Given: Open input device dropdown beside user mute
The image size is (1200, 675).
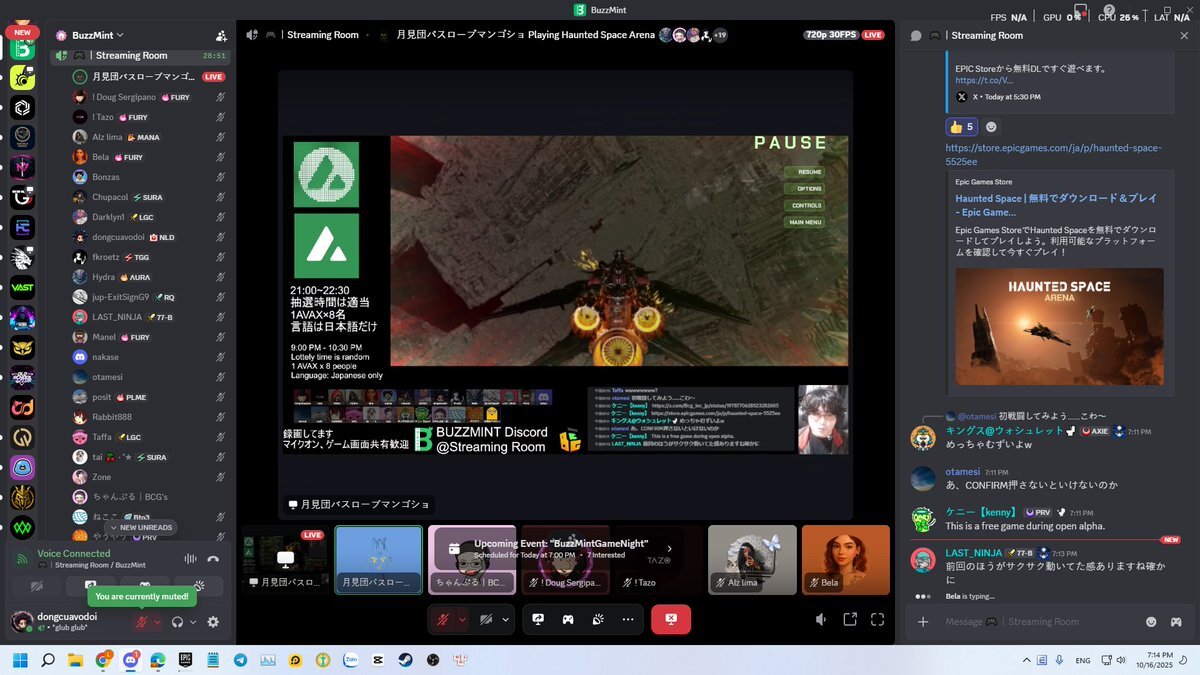Looking at the screenshot, I should point(157,621).
